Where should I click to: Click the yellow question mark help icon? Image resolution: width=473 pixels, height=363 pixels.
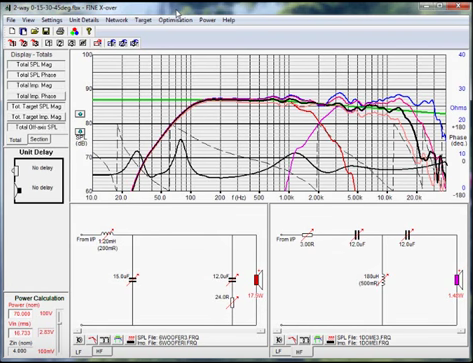89,31
